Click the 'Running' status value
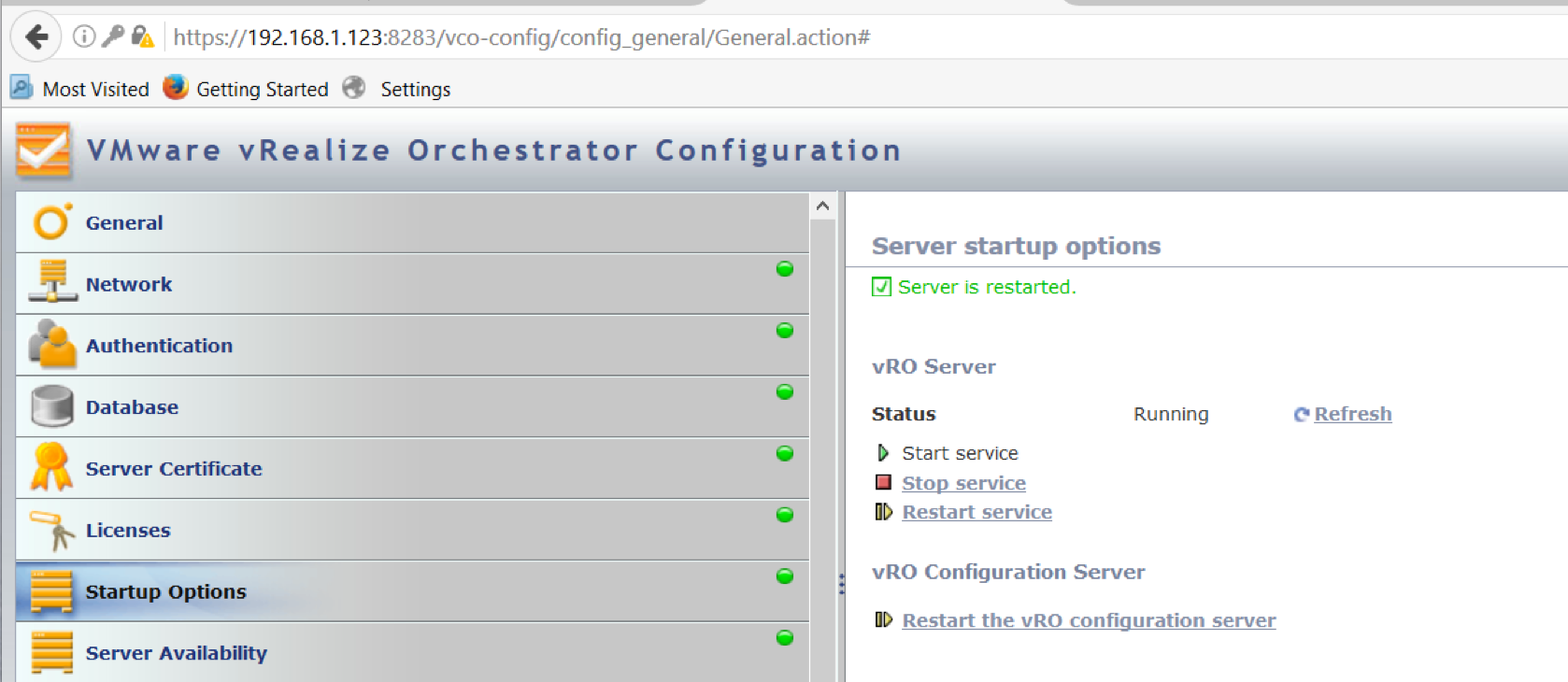Image resolution: width=1568 pixels, height=682 pixels. tap(1171, 414)
